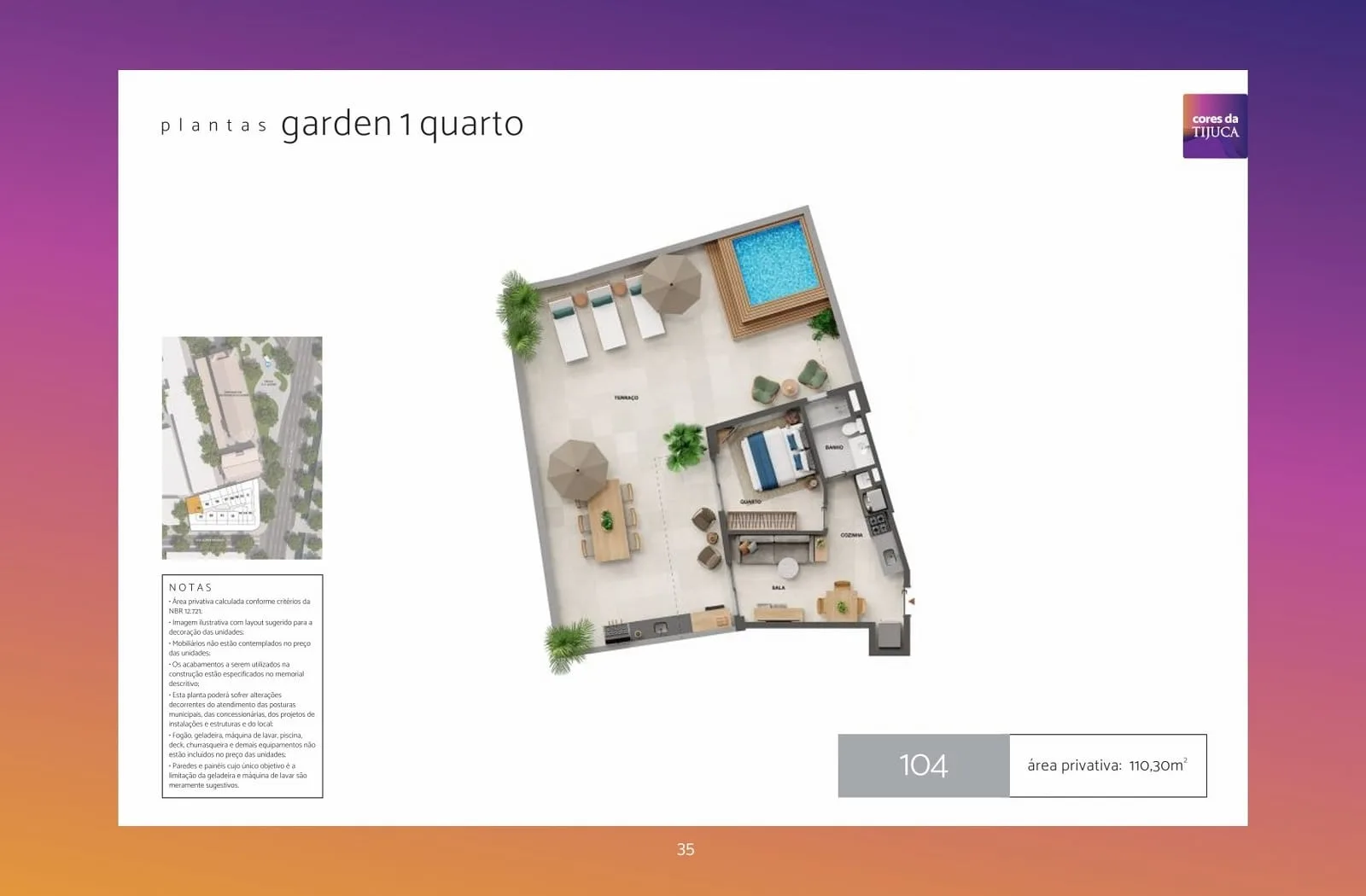The image size is (1366, 896).
Task: Click the unit number 104 box
Action: coord(924,765)
